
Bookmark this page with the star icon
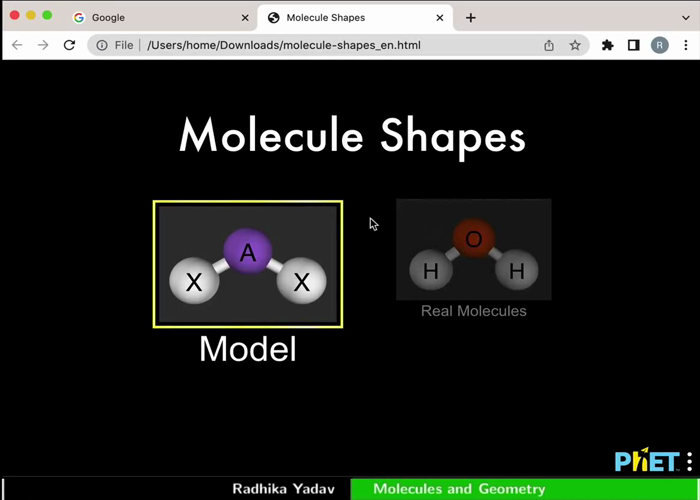pos(575,45)
